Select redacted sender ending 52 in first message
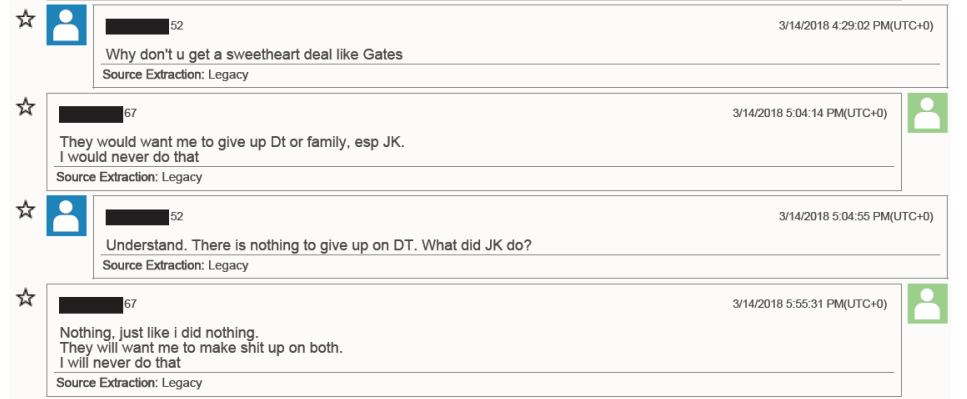 [x=144, y=27]
